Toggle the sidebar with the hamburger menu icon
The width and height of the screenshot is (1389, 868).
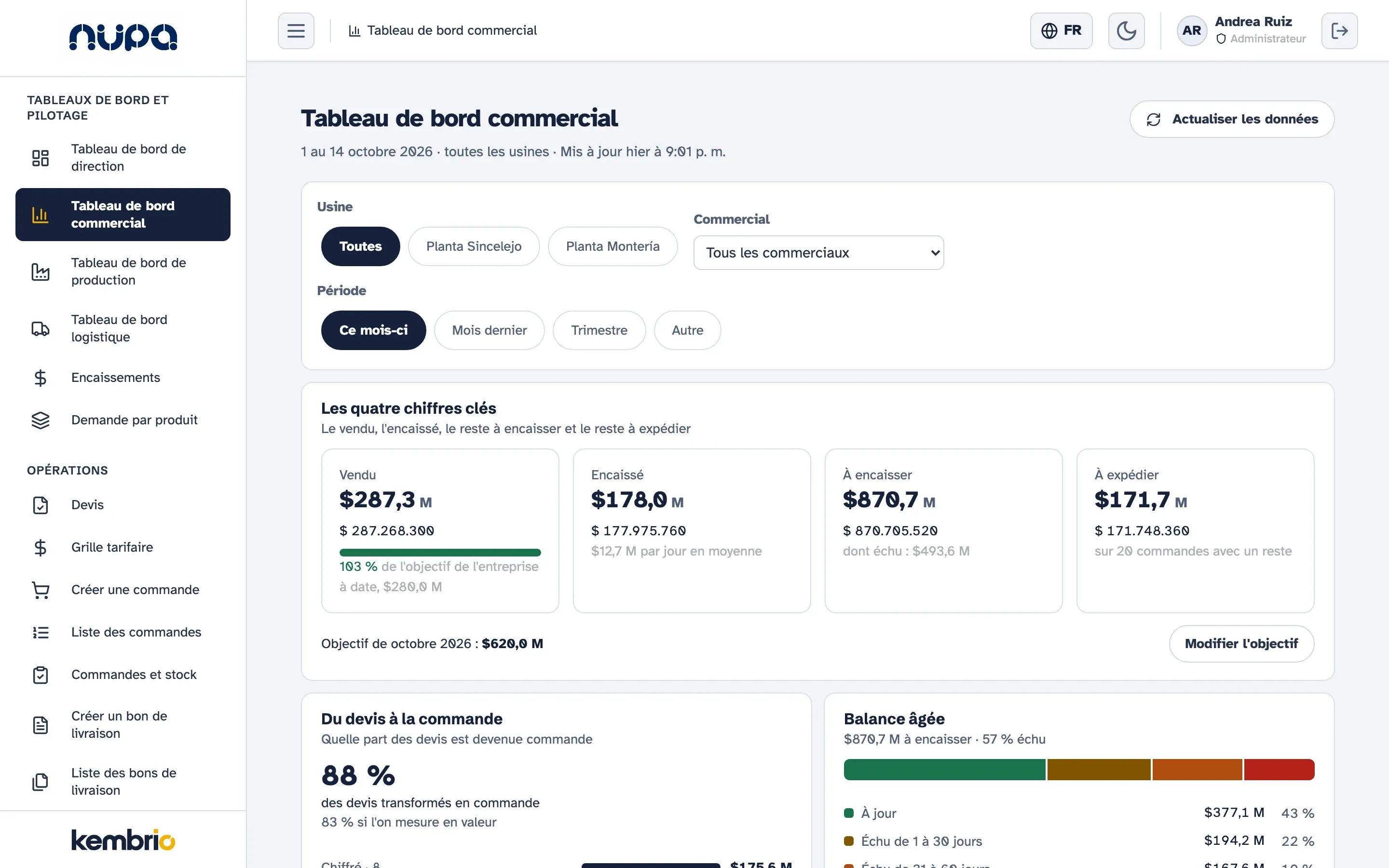(x=296, y=30)
